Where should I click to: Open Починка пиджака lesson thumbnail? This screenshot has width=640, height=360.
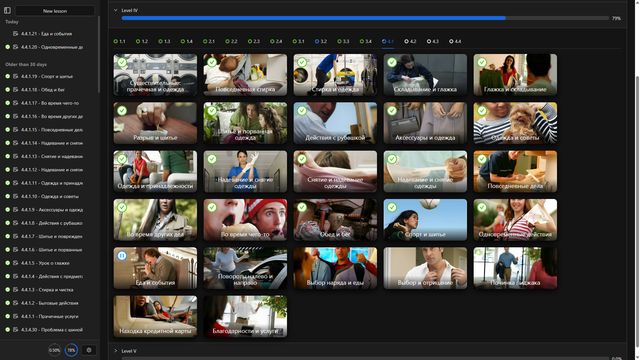[x=515, y=268]
